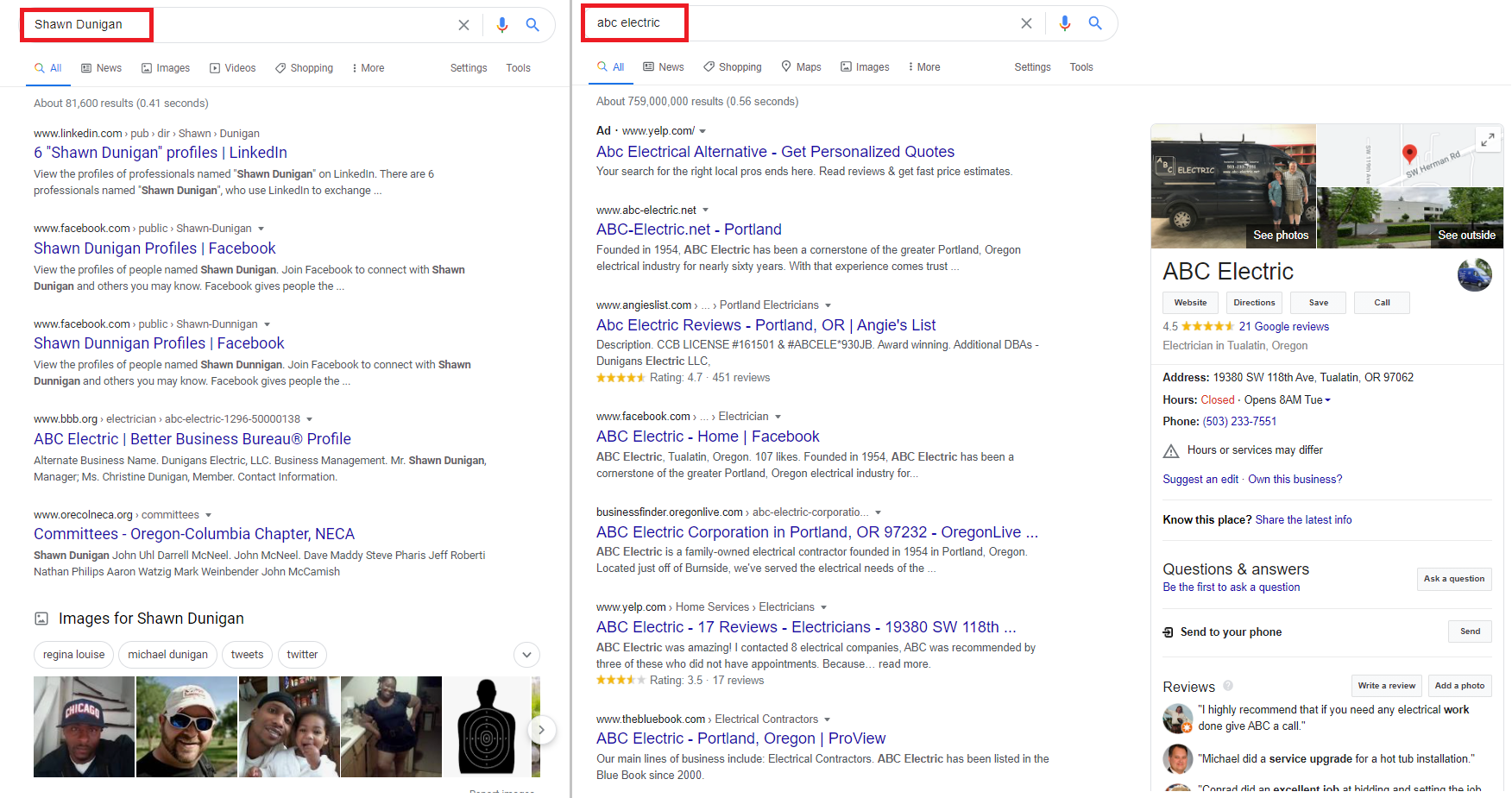Open dropdown beside bbb.org result URL
Viewport: 1512px width, 798px height.
click(309, 419)
